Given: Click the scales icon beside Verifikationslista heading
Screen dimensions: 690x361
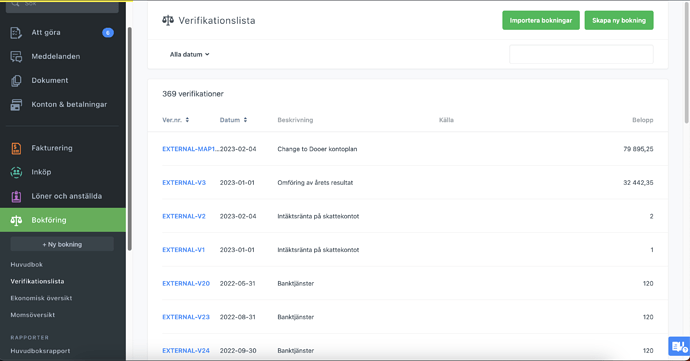Looking at the screenshot, I should pyautogui.click(x=168, y=20).
